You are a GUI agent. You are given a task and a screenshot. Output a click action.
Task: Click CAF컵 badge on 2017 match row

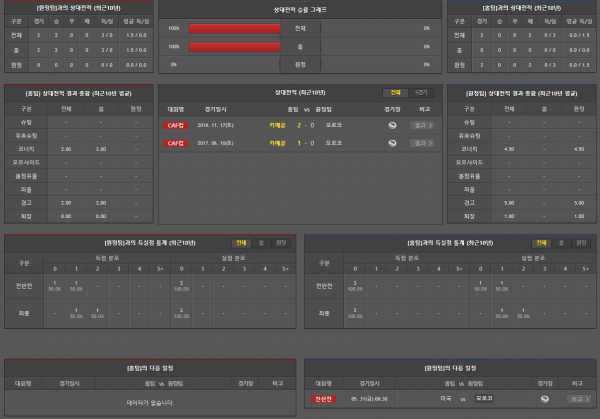point(176,143)
